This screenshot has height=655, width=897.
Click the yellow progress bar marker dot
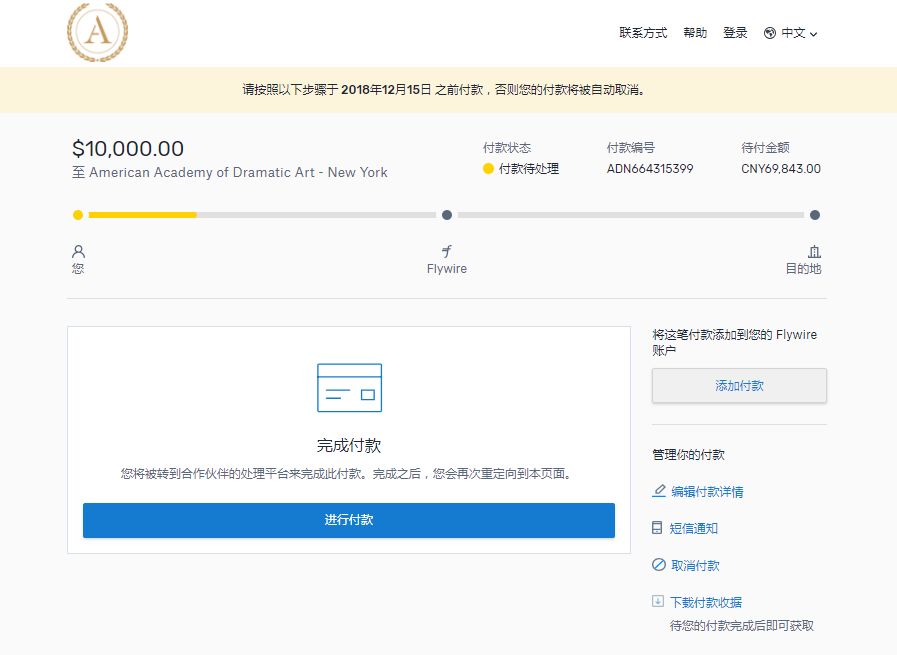pos(78,214)
